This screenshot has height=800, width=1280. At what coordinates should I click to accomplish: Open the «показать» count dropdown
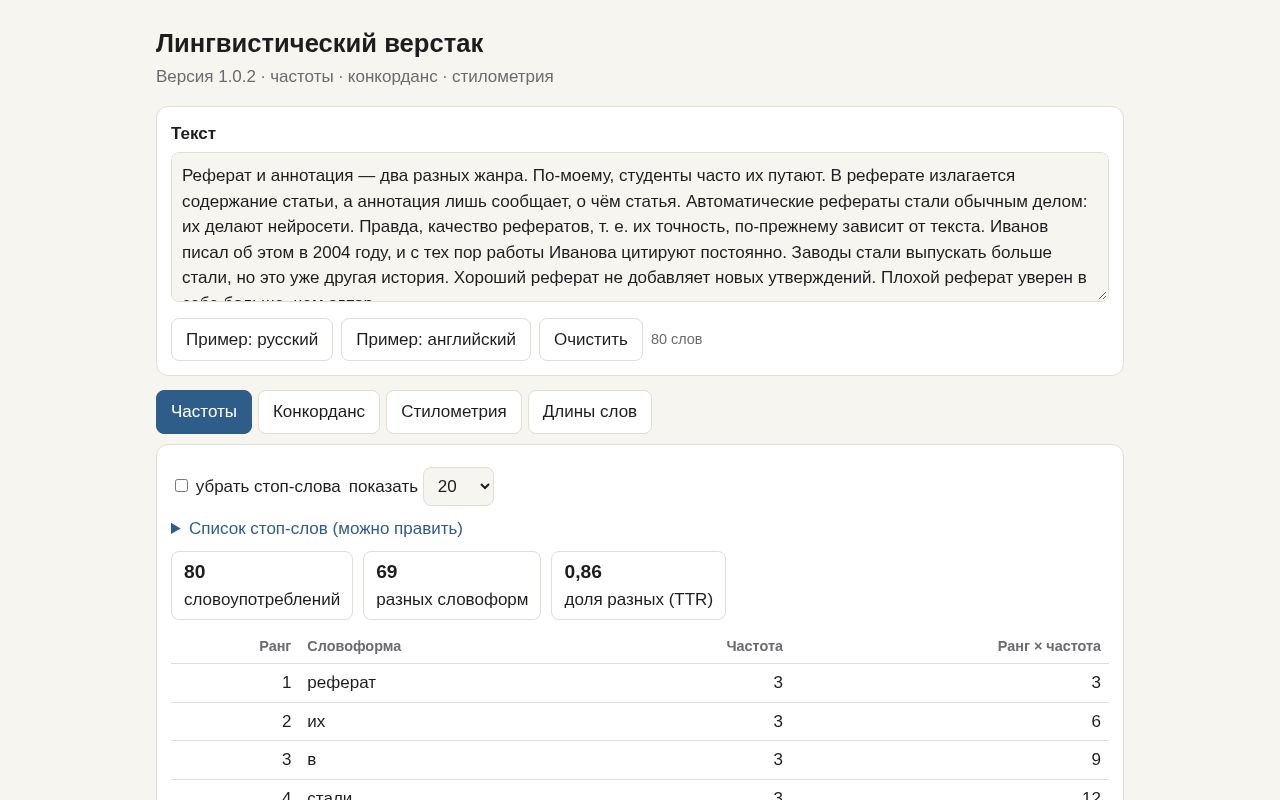pos(458,486)
